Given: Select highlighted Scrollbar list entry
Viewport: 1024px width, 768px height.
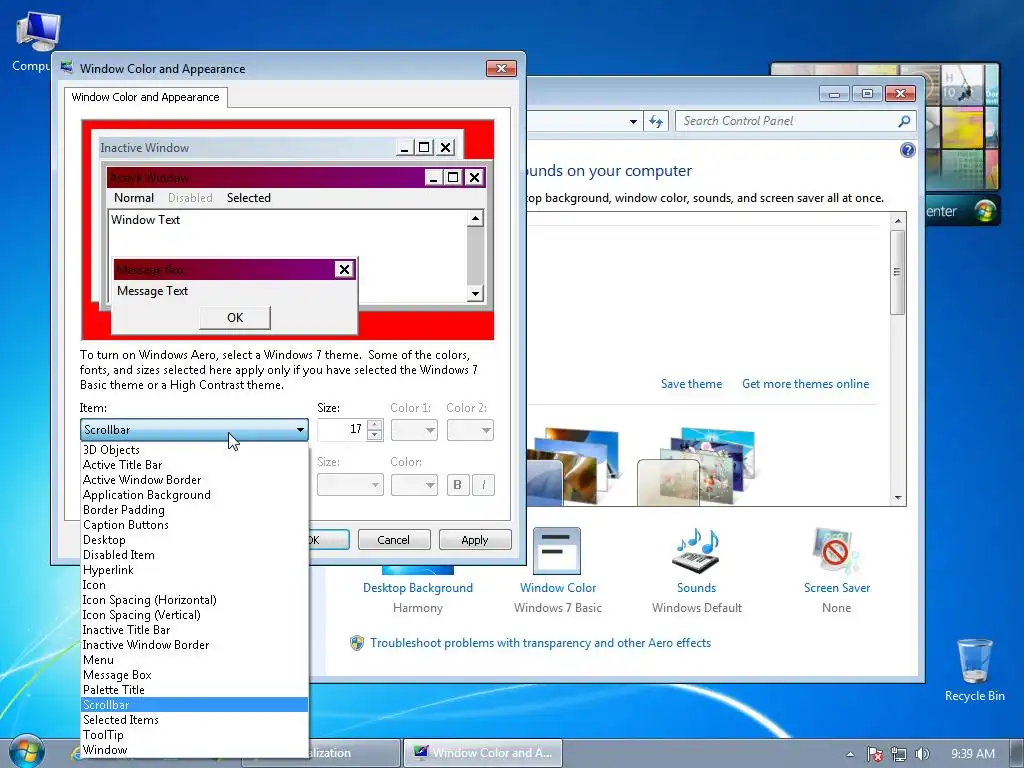Looking at the screenshot, I should (x=194, y=705).
